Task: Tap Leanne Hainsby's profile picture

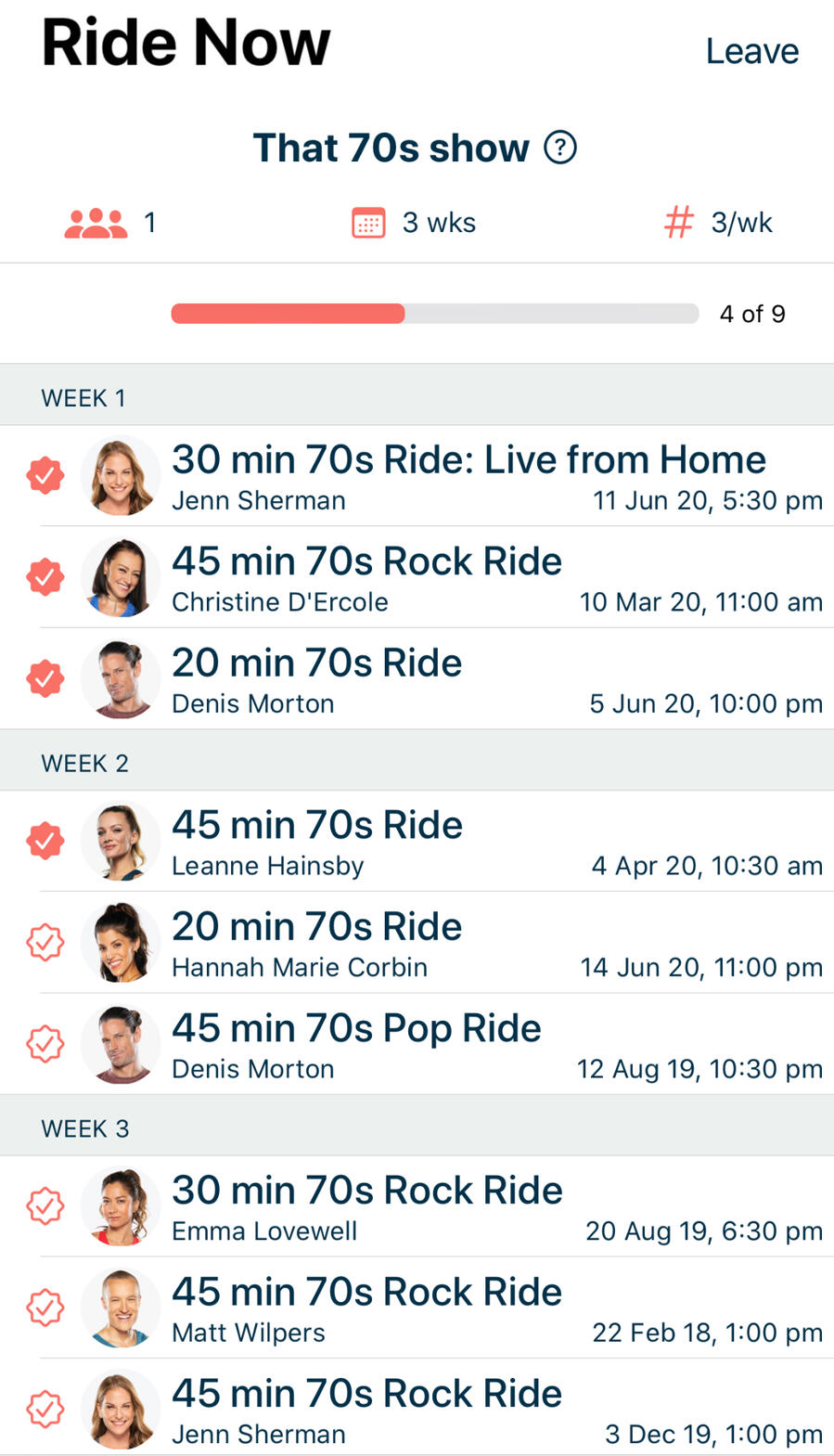Action: [121, 842]
